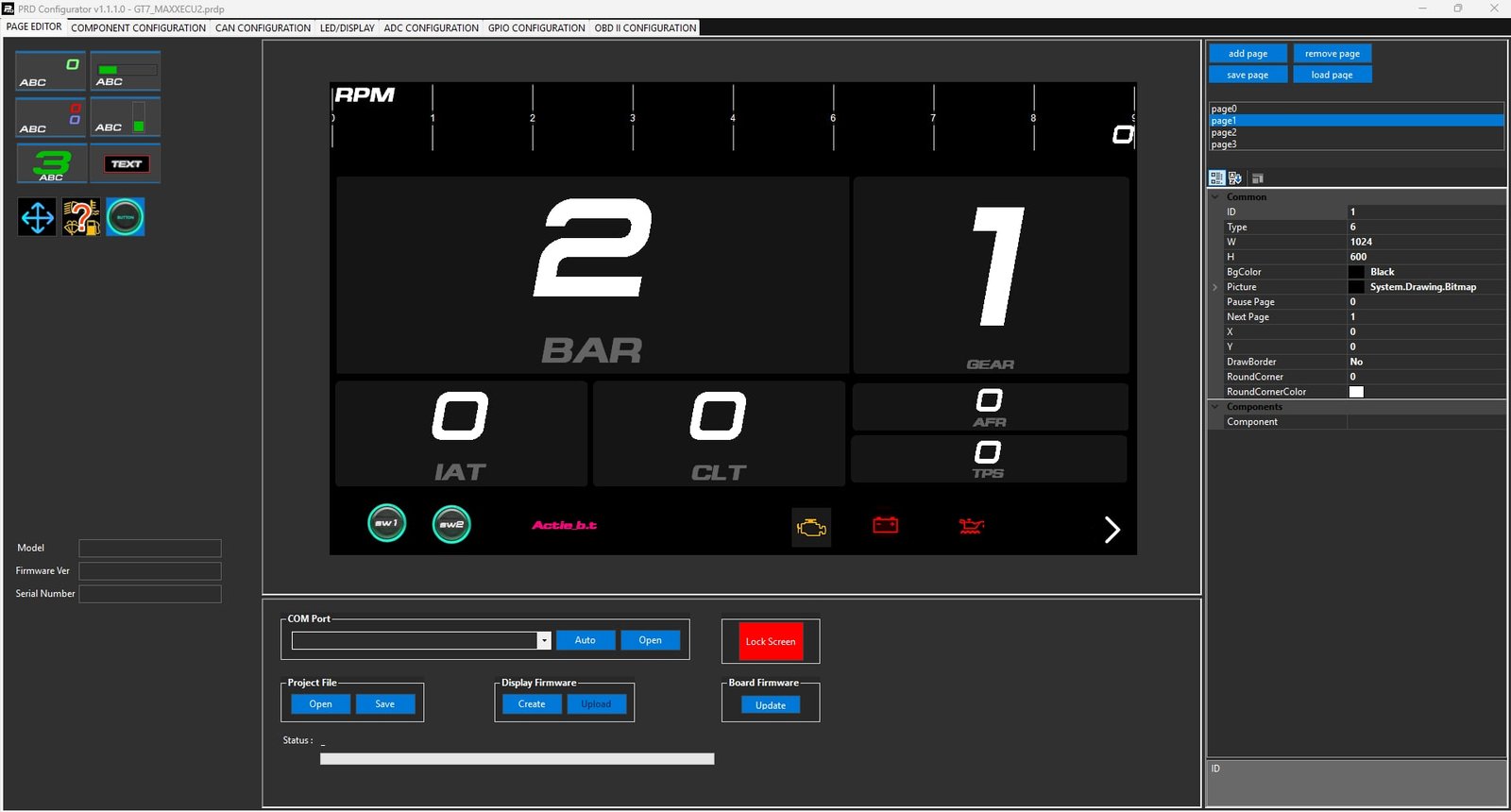The width and height of the screenshot is (1511, 812).
Task: Collapse the Common property category
Action: 1215,196
